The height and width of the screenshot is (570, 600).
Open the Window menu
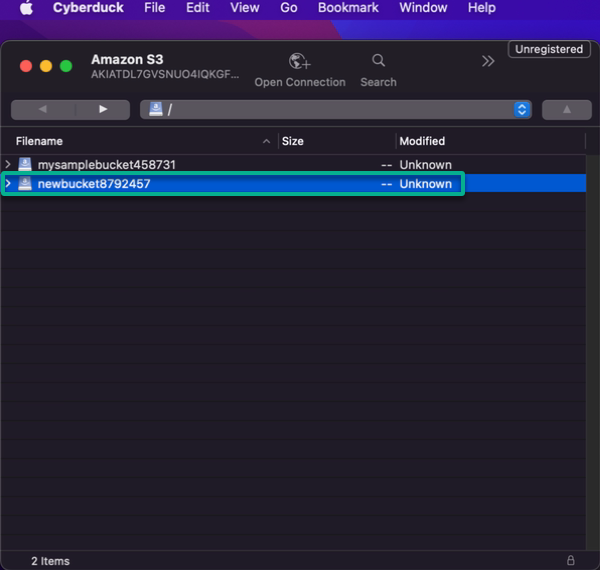pyautogui.click(x=423, y=8)
